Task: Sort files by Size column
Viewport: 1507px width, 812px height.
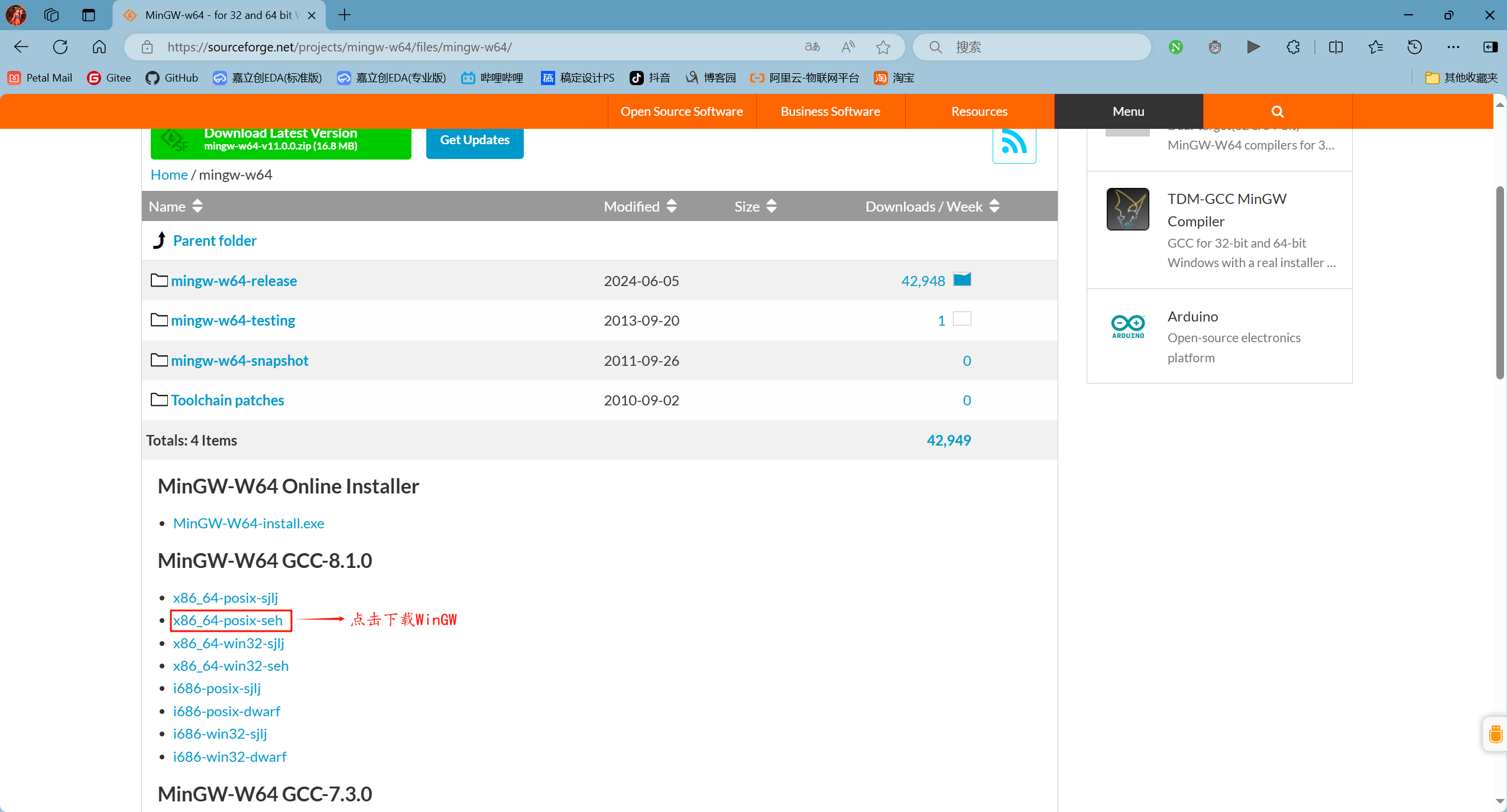Action: pos(756,206)
